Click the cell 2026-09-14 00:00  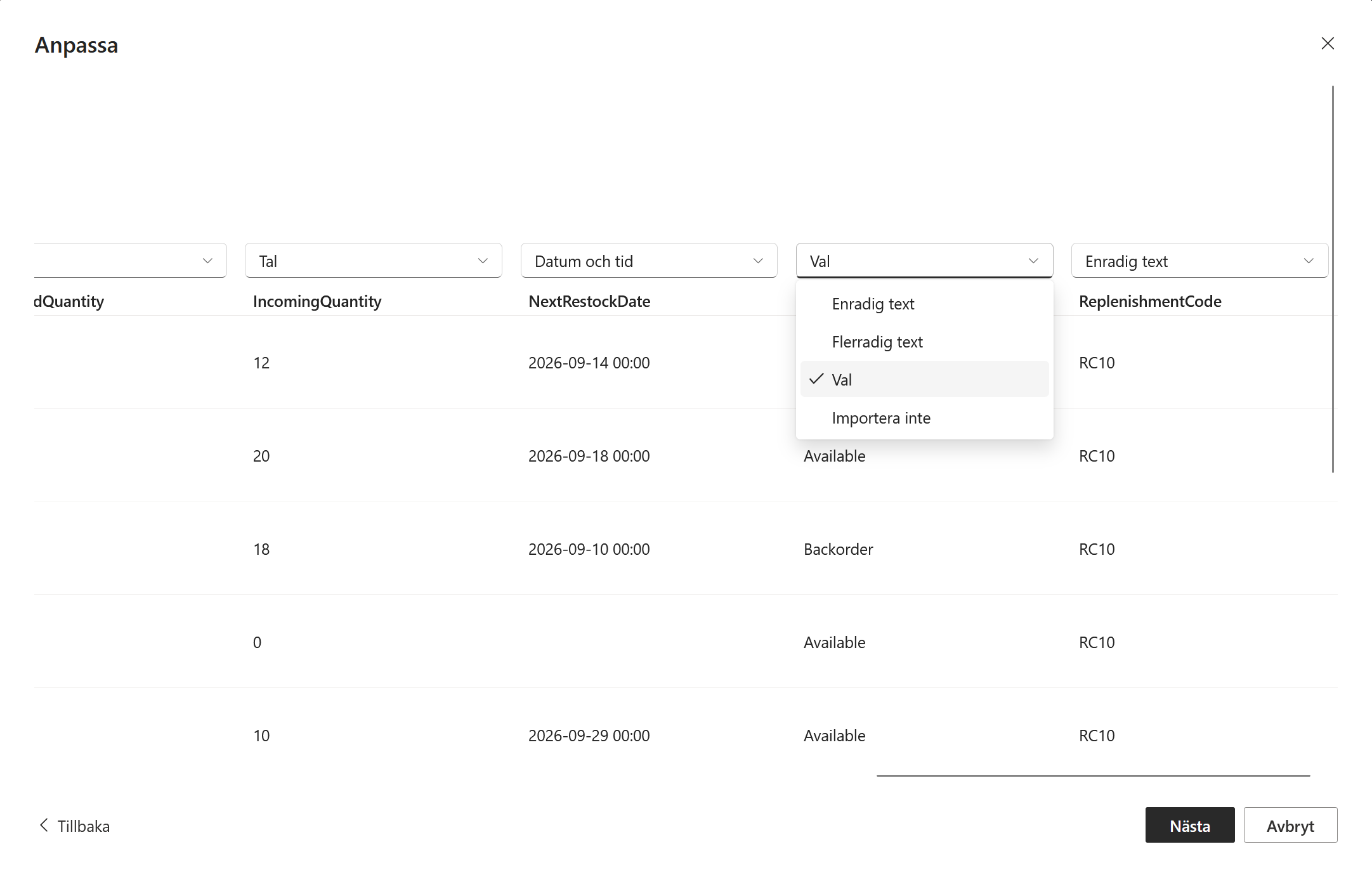pos(589,363)
